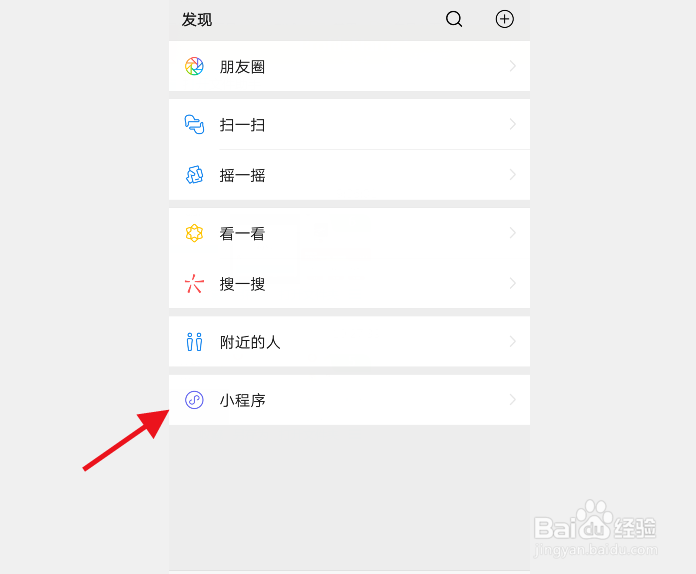
Task: Expand the 小程序 row chevron
Action: point(513,400)
